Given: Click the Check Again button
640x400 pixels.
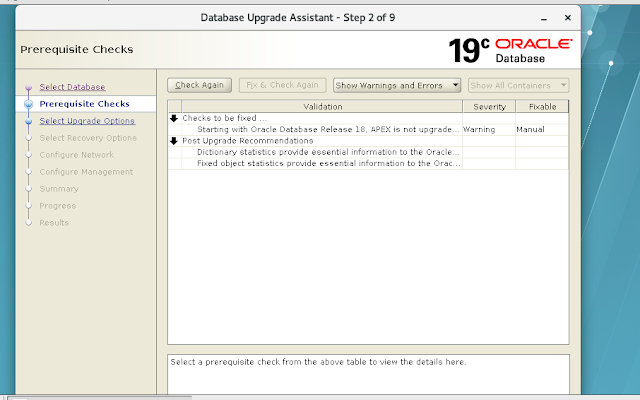Looking at the screenshot, I should pos(199,85).
